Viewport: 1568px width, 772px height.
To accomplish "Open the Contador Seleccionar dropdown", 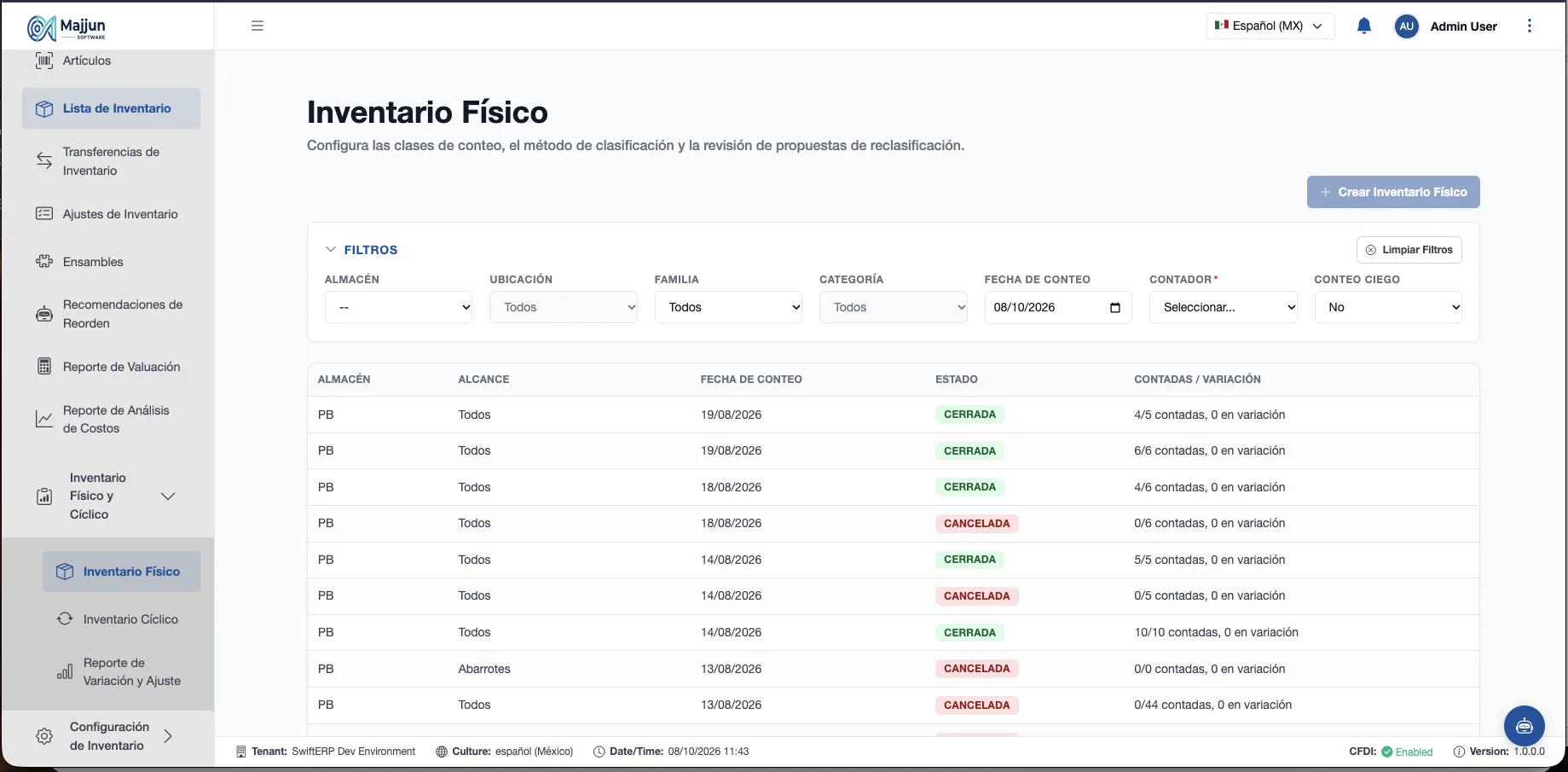I will (1224, 307).
